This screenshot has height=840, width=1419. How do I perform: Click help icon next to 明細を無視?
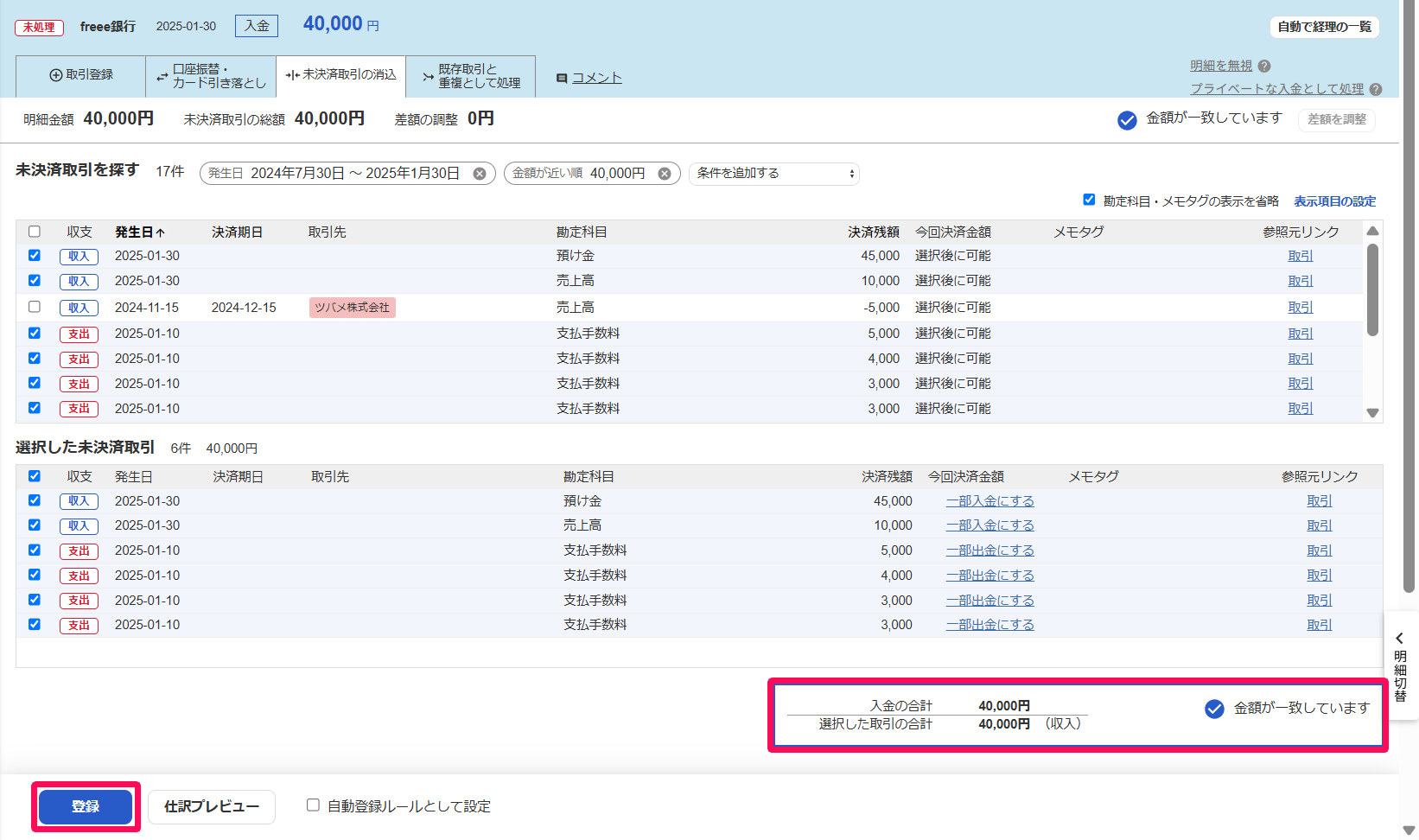[x=1264, y=66]
